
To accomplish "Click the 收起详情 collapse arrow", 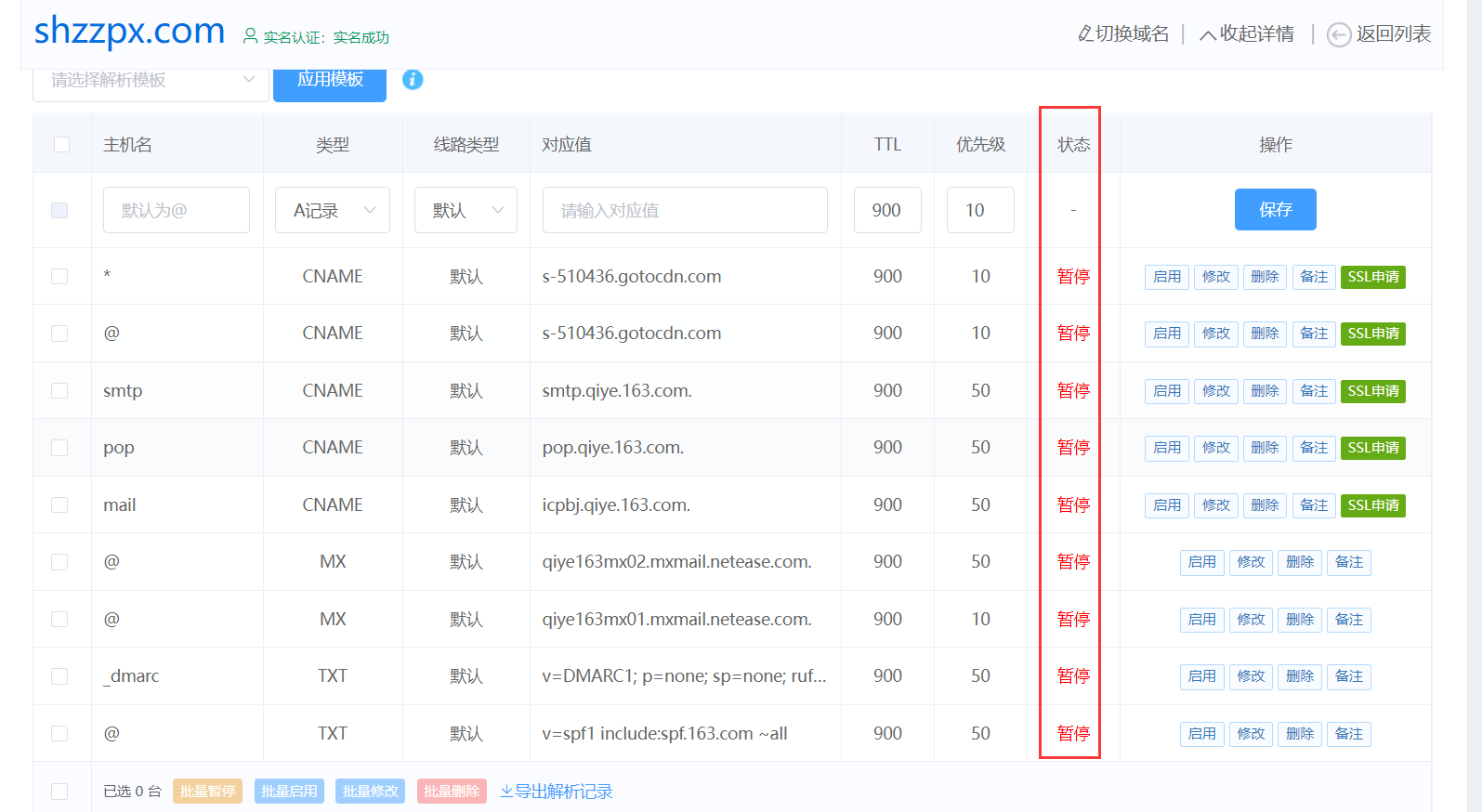I will tap(1207, 35).
